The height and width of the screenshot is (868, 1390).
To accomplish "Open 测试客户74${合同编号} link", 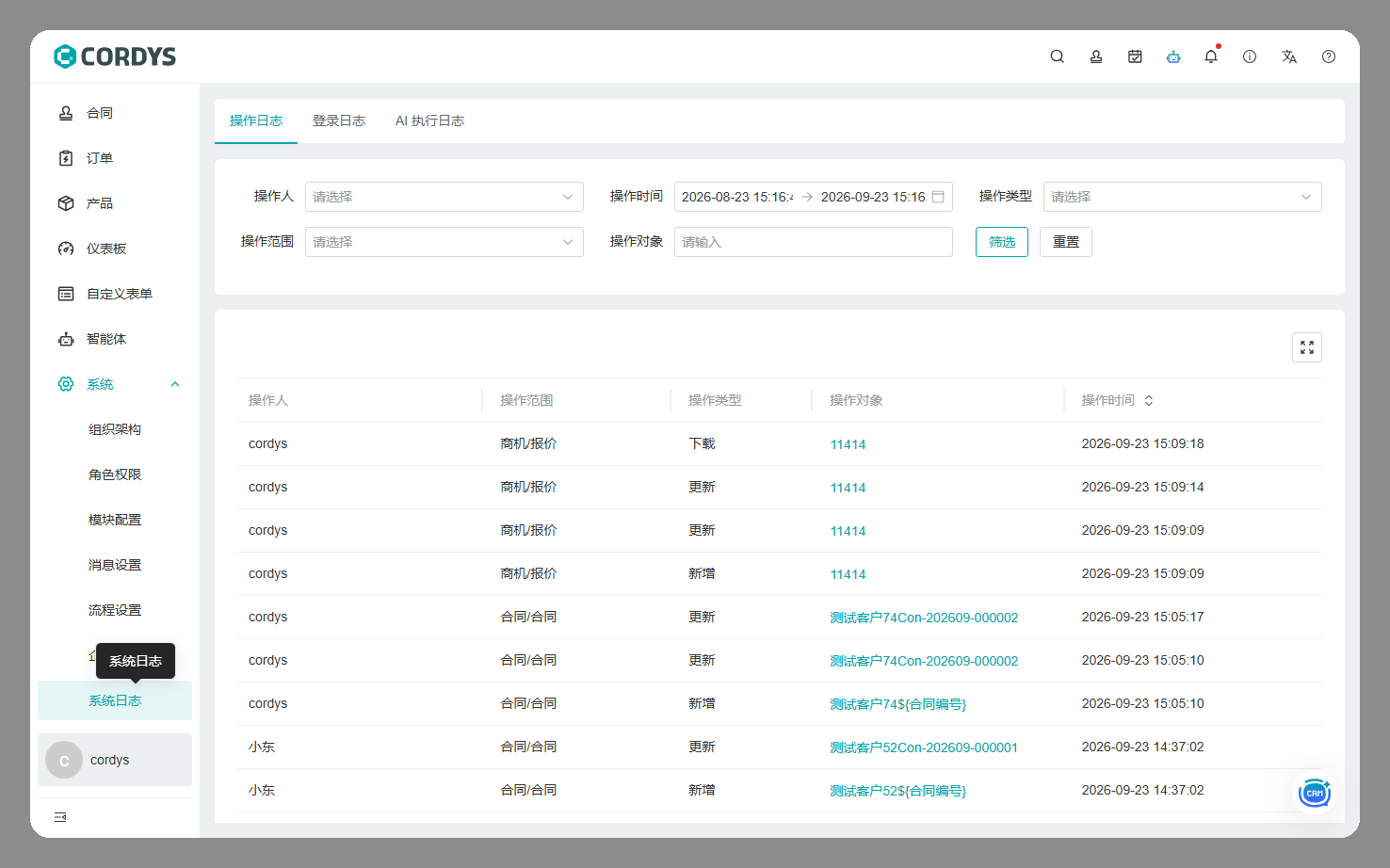I will click(898, 704).
